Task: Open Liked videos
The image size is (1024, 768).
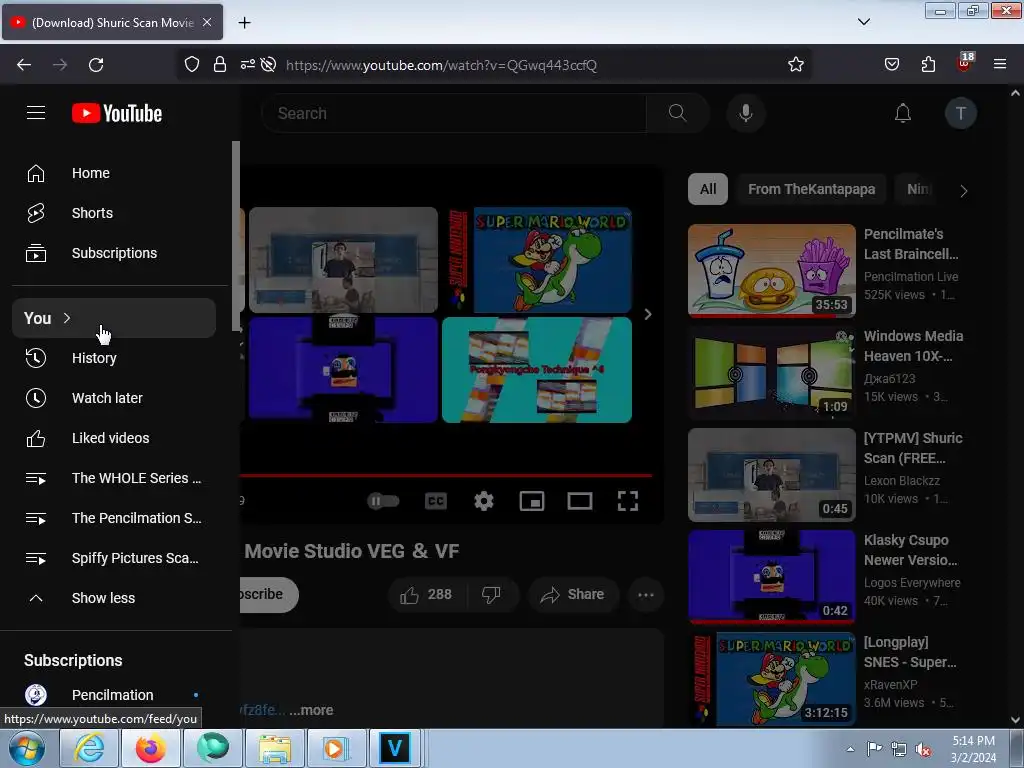Action: (x=114, y=438)
